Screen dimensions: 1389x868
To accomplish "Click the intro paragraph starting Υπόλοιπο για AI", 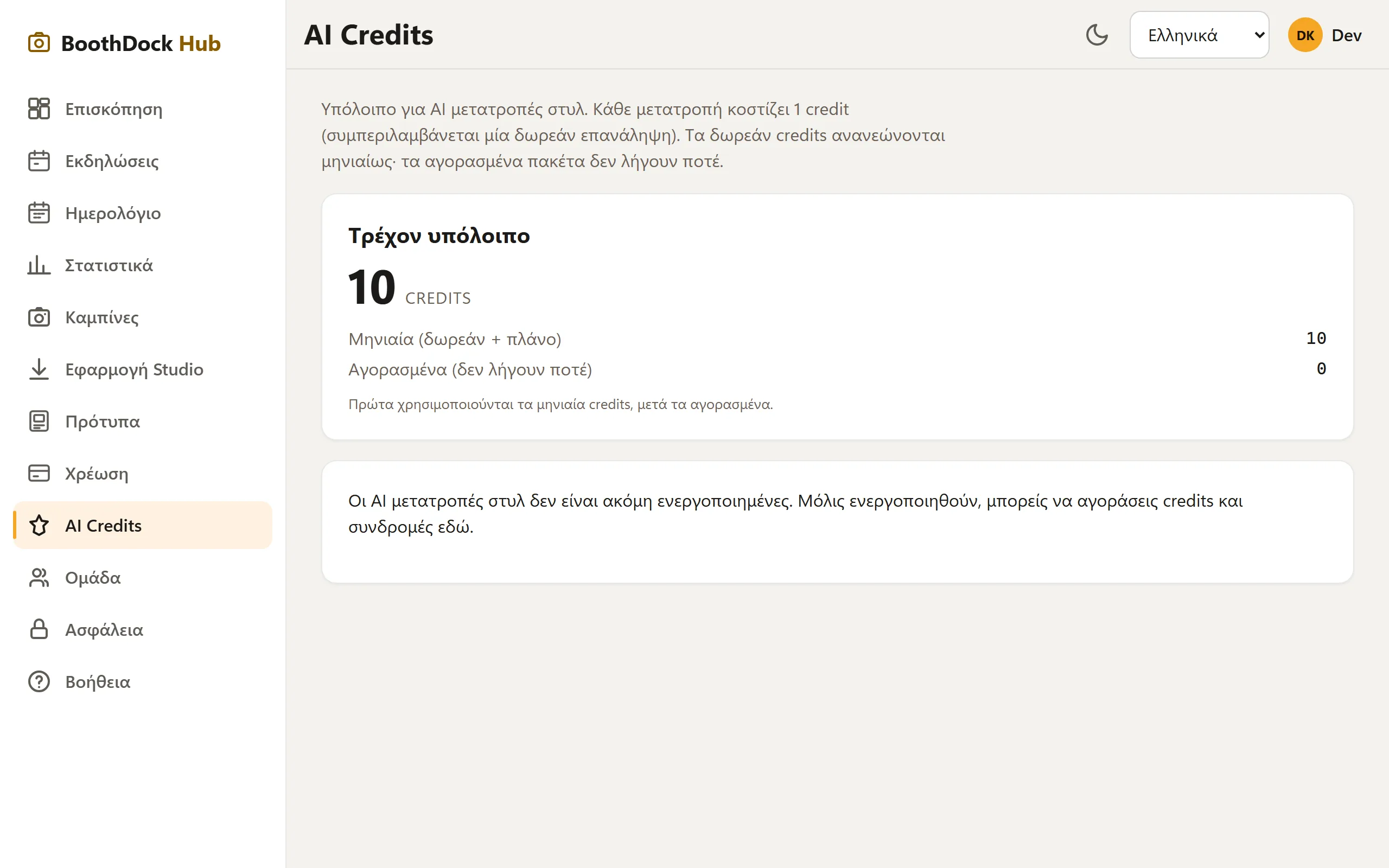I will (x=633, y=135).
